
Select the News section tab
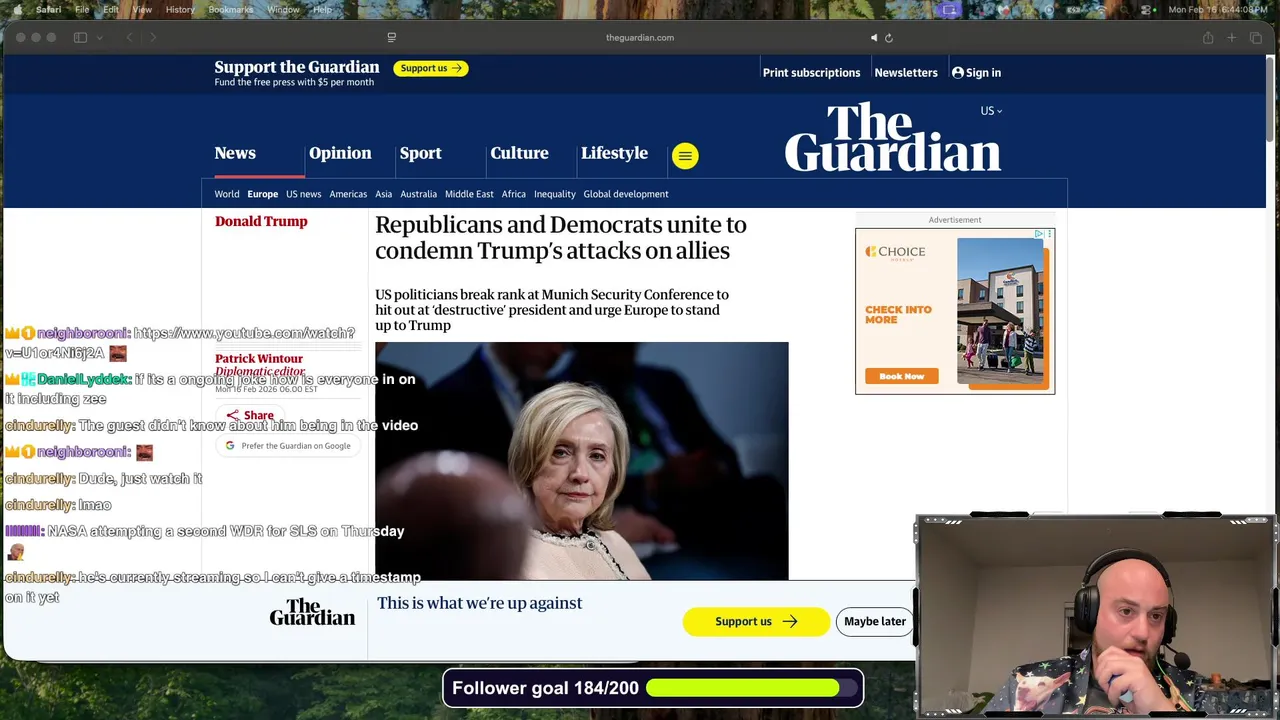[235, 153]
